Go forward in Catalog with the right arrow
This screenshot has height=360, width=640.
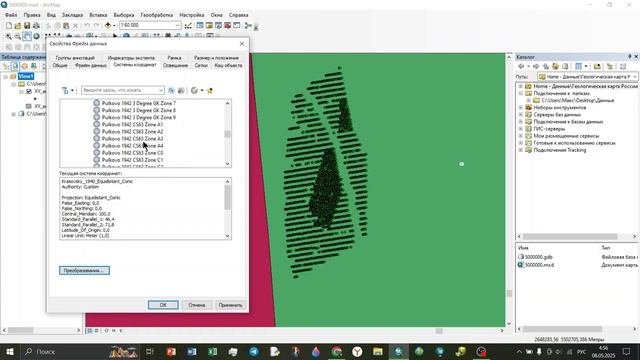[x=536, y=66]
